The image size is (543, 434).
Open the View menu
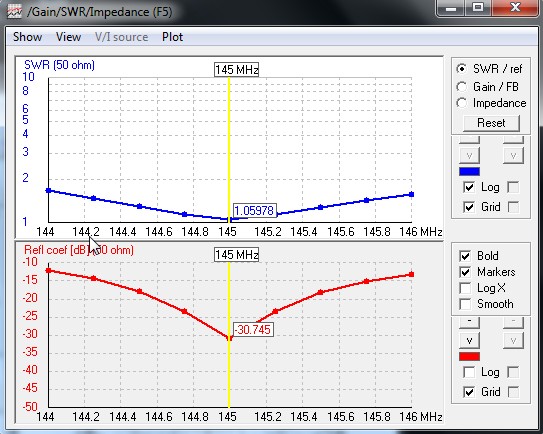pyautogui.click(x=69, y=37)
